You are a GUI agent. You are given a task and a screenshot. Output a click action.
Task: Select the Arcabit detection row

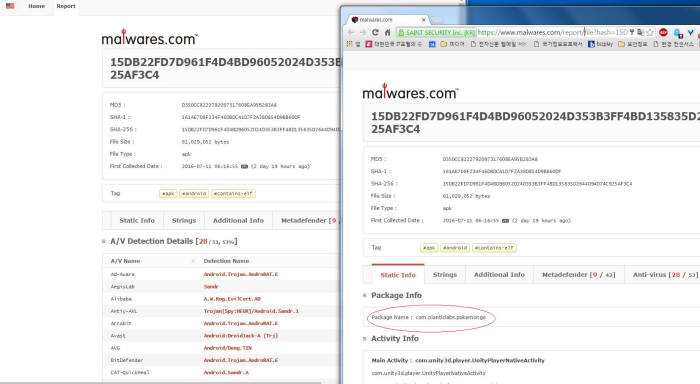coord(221,323)
